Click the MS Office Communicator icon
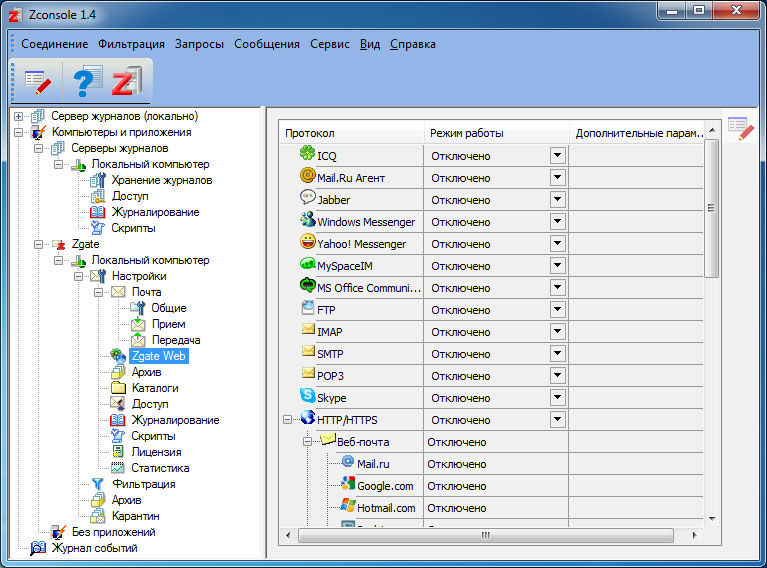 point(307,285)
